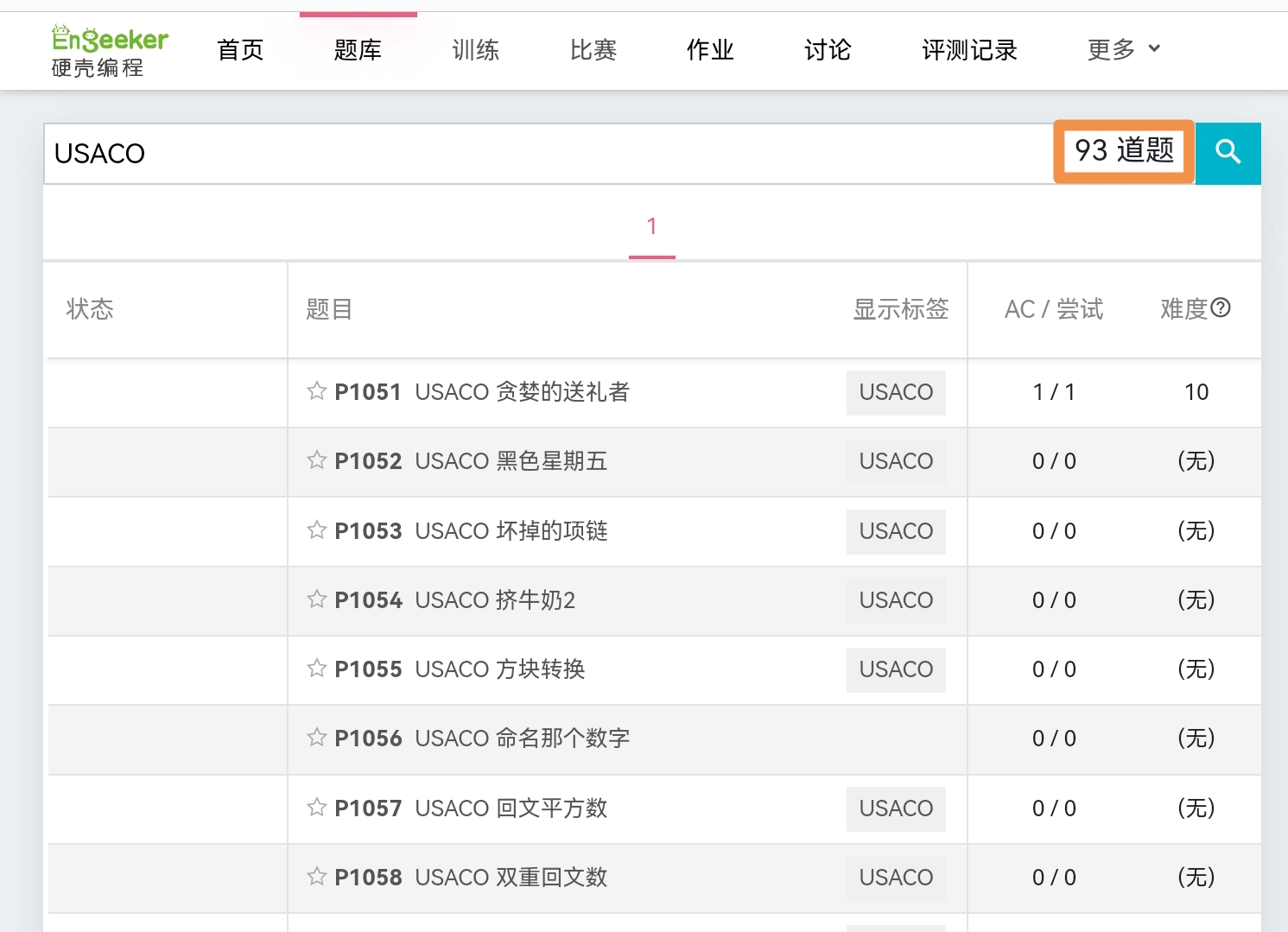Click the 难度 help question-mark icon

pos(1221,307)
